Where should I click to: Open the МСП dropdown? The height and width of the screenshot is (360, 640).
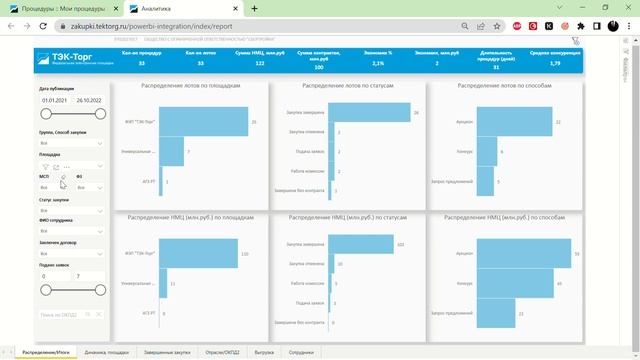pos(53,187)
